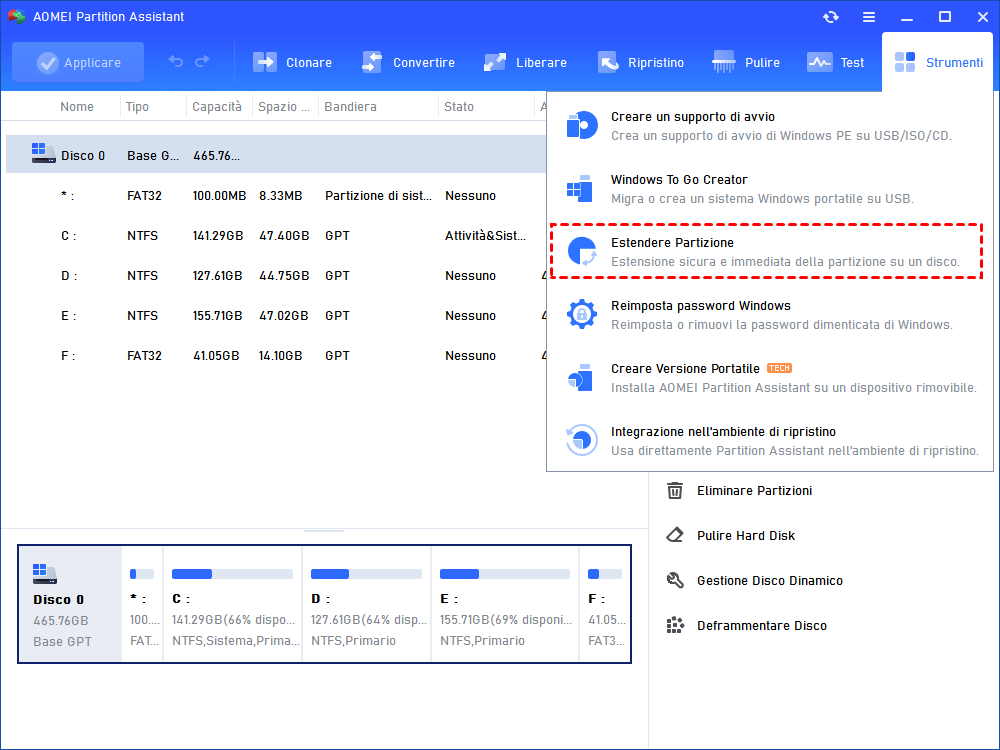1000x750 pixels.
Task: Select partition C: row in table
Action: [x=276, y=236]
